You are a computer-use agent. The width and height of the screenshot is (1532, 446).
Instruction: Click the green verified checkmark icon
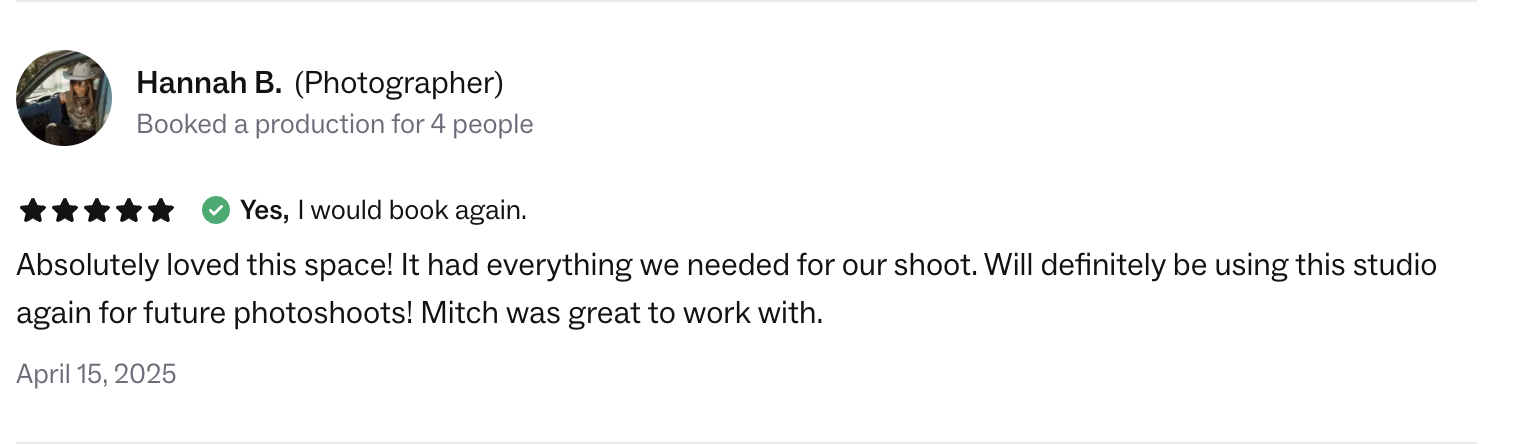point(215,210)
